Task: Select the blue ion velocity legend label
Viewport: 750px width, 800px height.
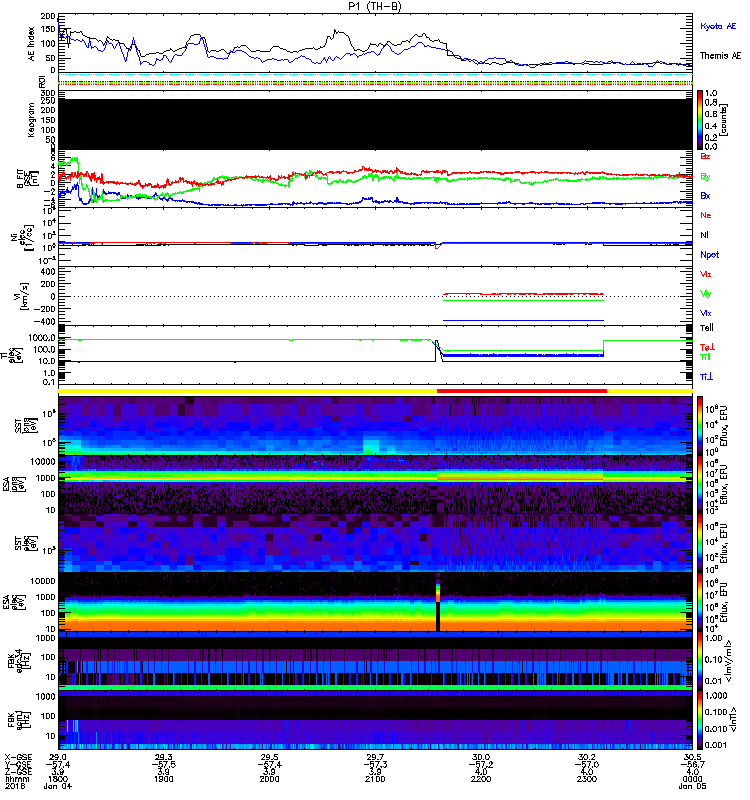Action: [x=706, y=313]
